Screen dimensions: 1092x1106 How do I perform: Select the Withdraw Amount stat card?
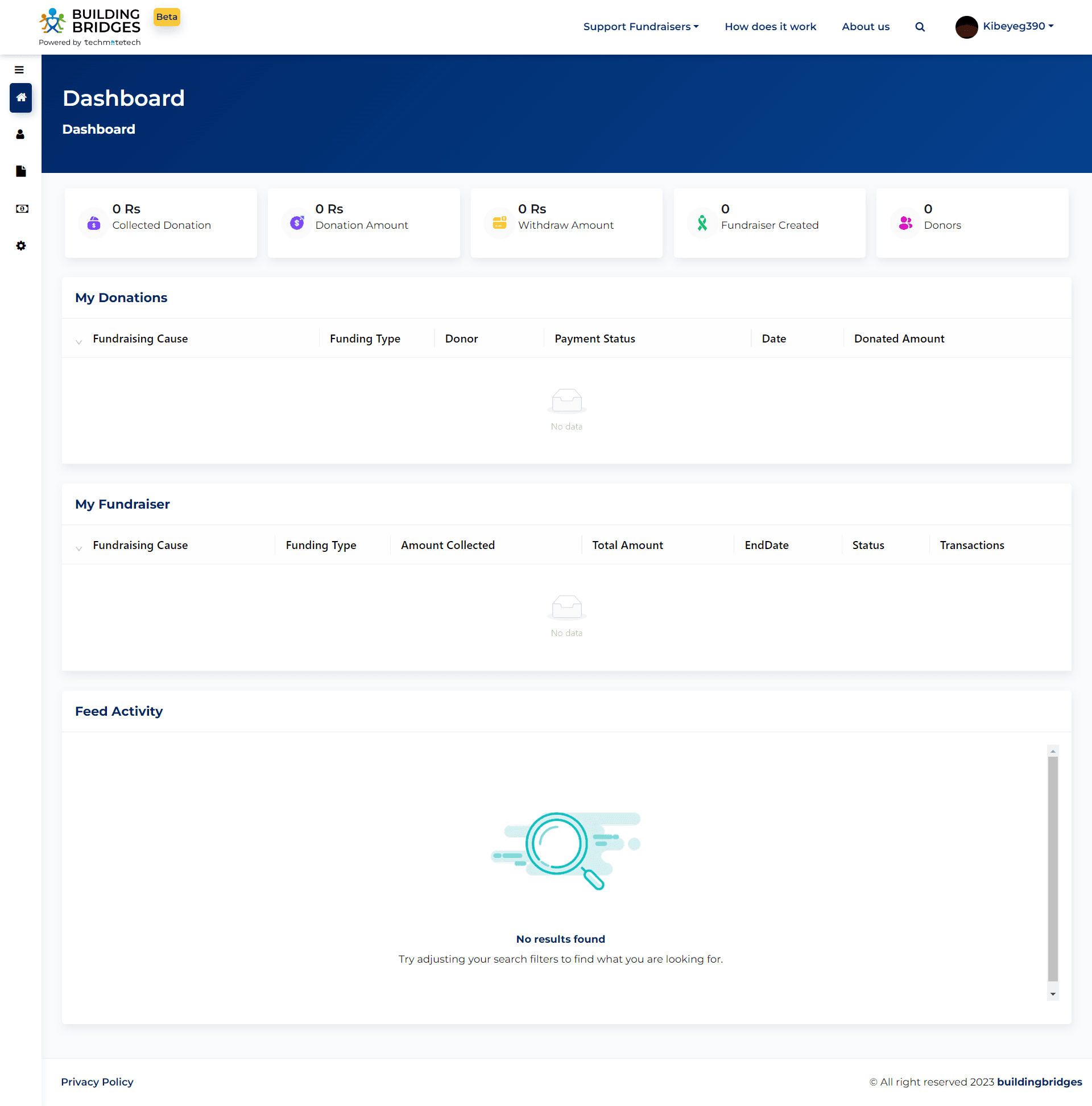(x=566, y=223)
